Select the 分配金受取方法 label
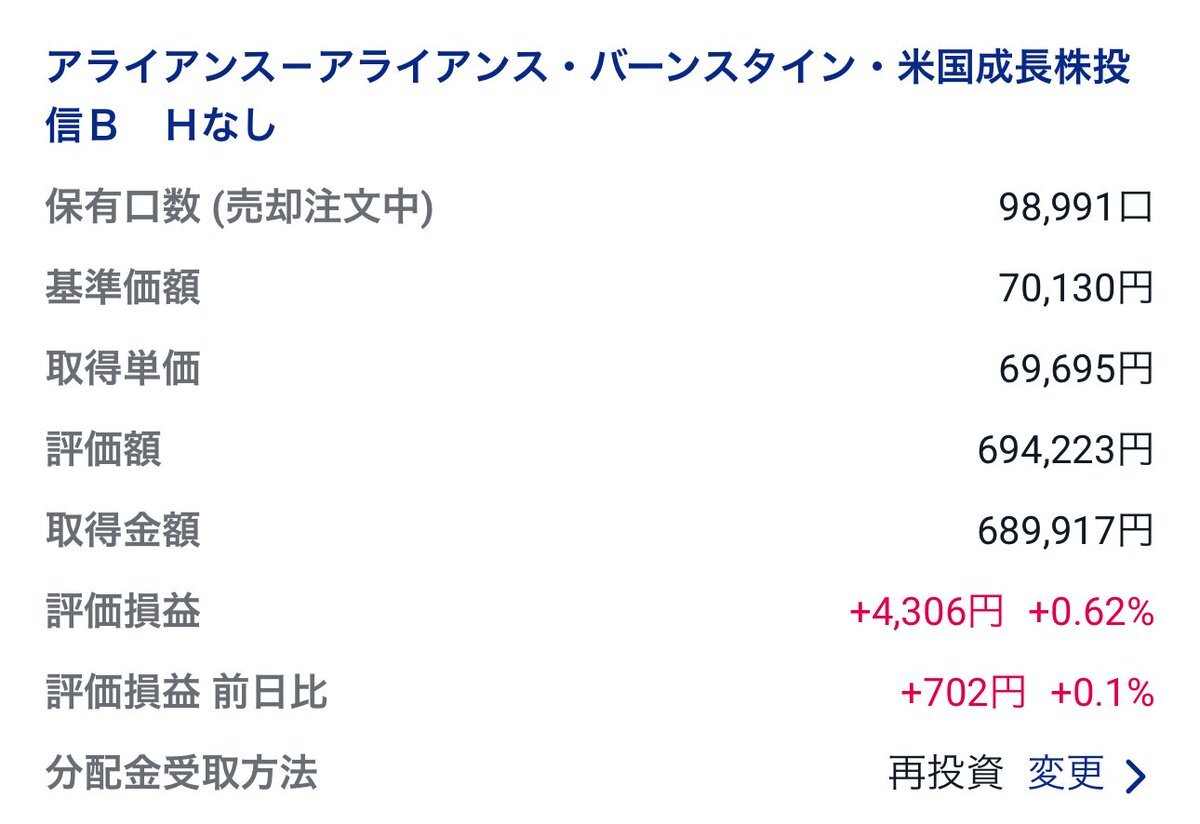Viewport: 1200px width, 824px height. [x=182, y=773]
